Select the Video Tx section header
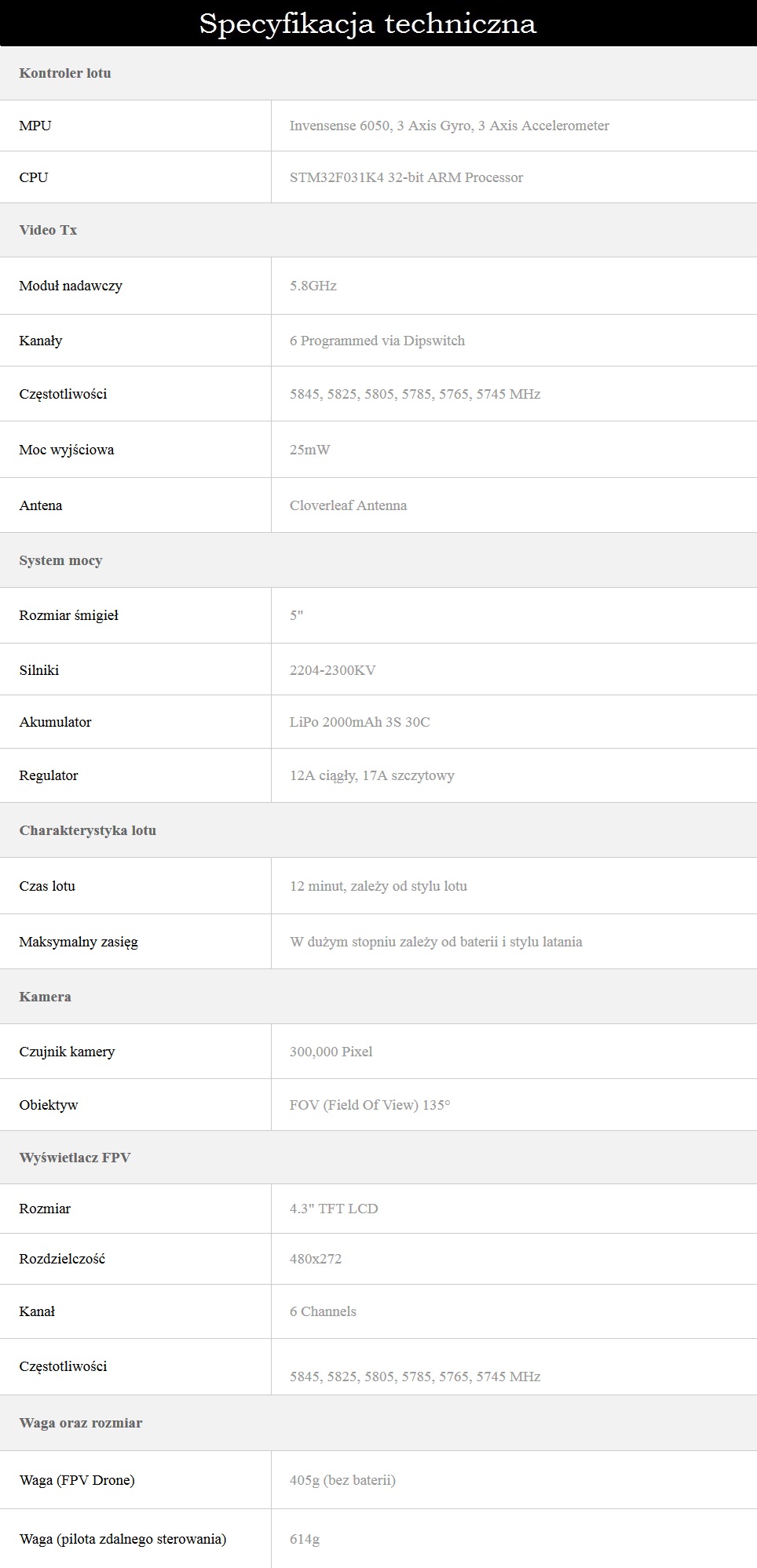This screenshot has height=1568, width=757. pyautogui.click(x=48, y=230)
